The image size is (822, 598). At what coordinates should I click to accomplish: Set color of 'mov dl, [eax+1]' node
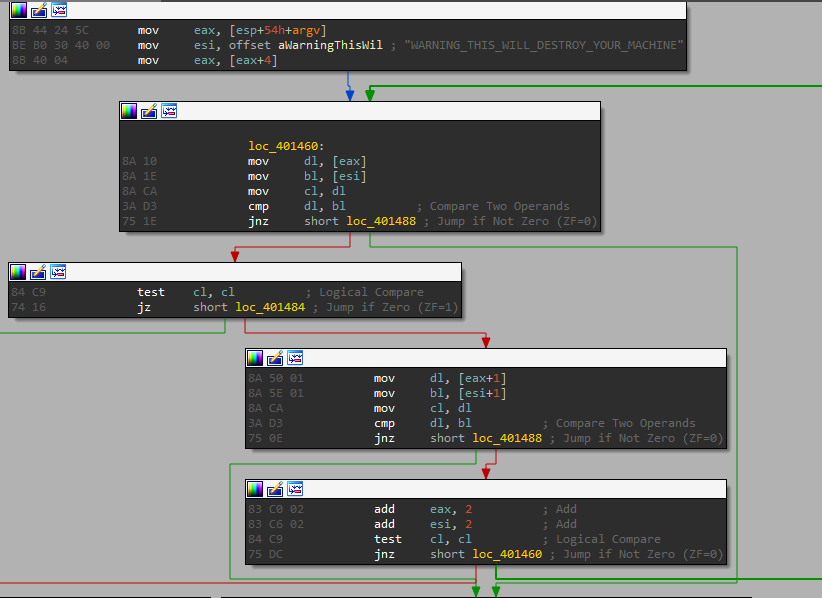[x=256, y=358]
